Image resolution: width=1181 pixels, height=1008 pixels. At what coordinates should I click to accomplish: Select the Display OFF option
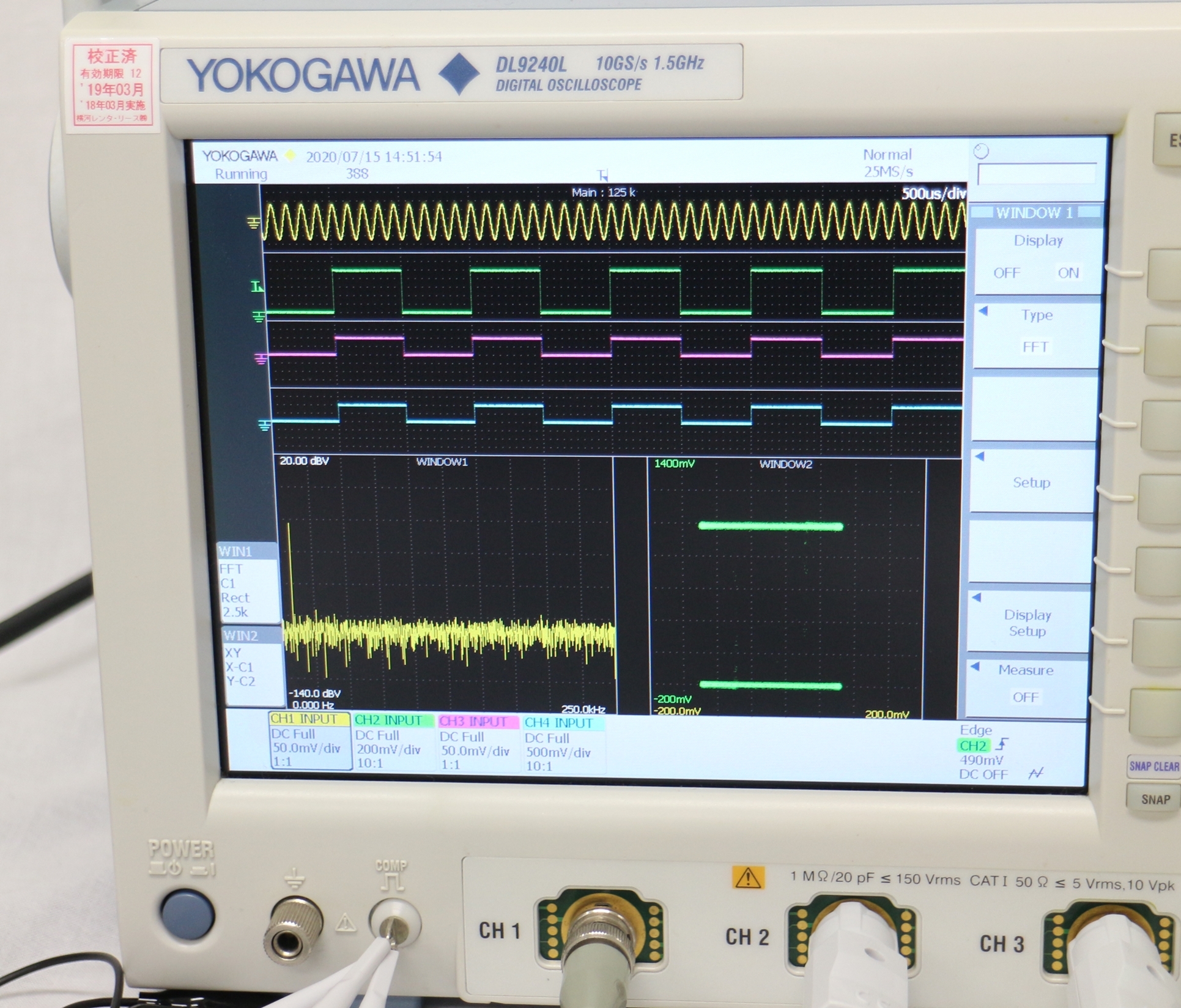[x=1006, y=273]
